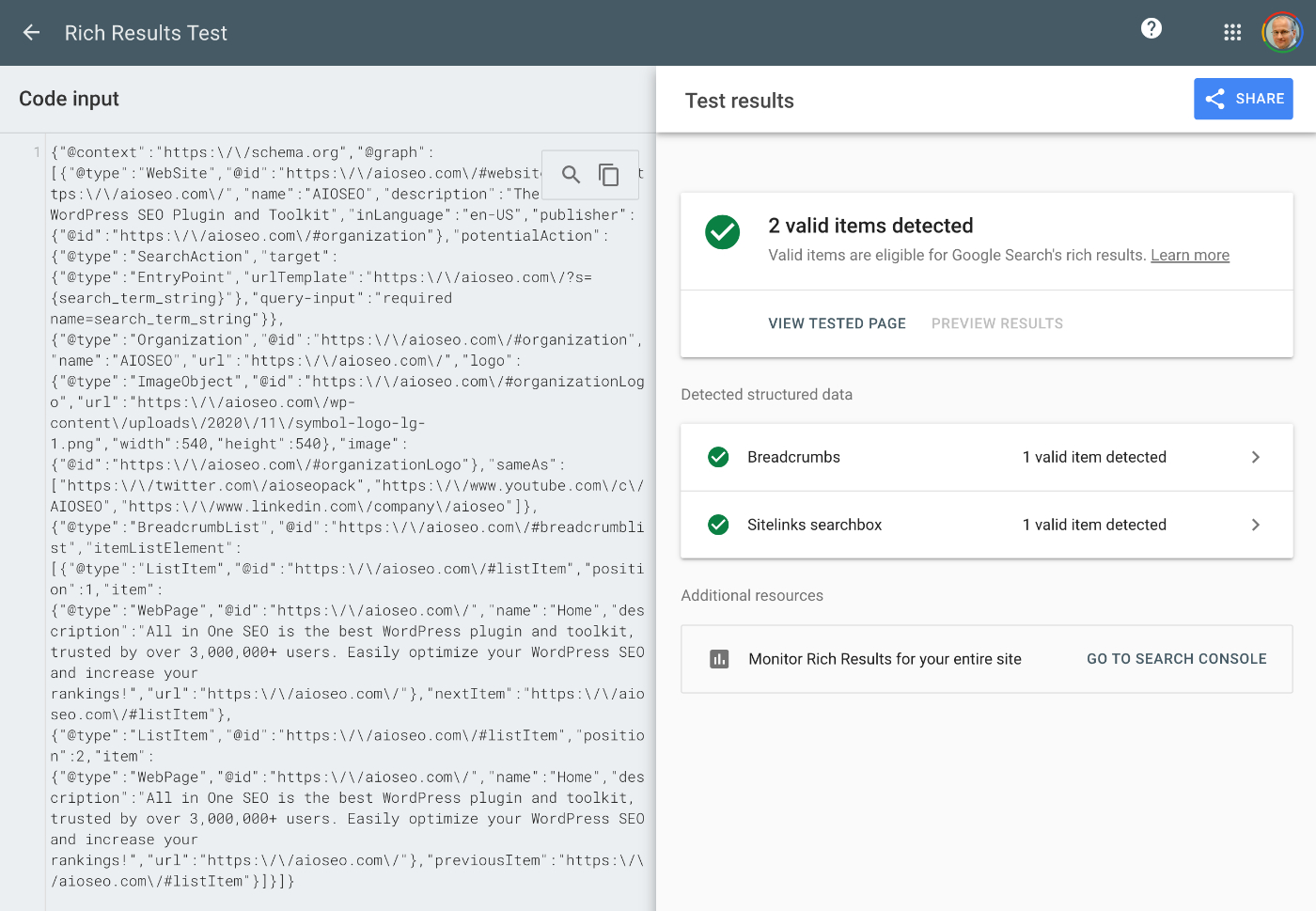
Task: Open the help question mark icon
Action: (1151, 28)
